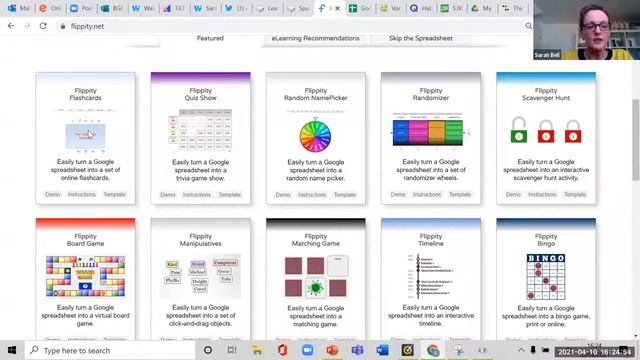640x360 pixels.
Task: Get the Randomizer Template
Action: (460, 194)
